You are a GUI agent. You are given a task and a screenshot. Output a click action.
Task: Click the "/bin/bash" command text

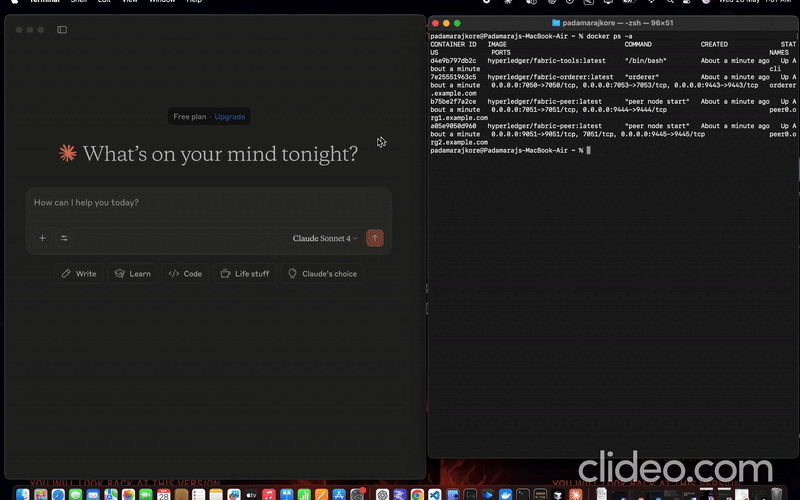coord(645,61)
